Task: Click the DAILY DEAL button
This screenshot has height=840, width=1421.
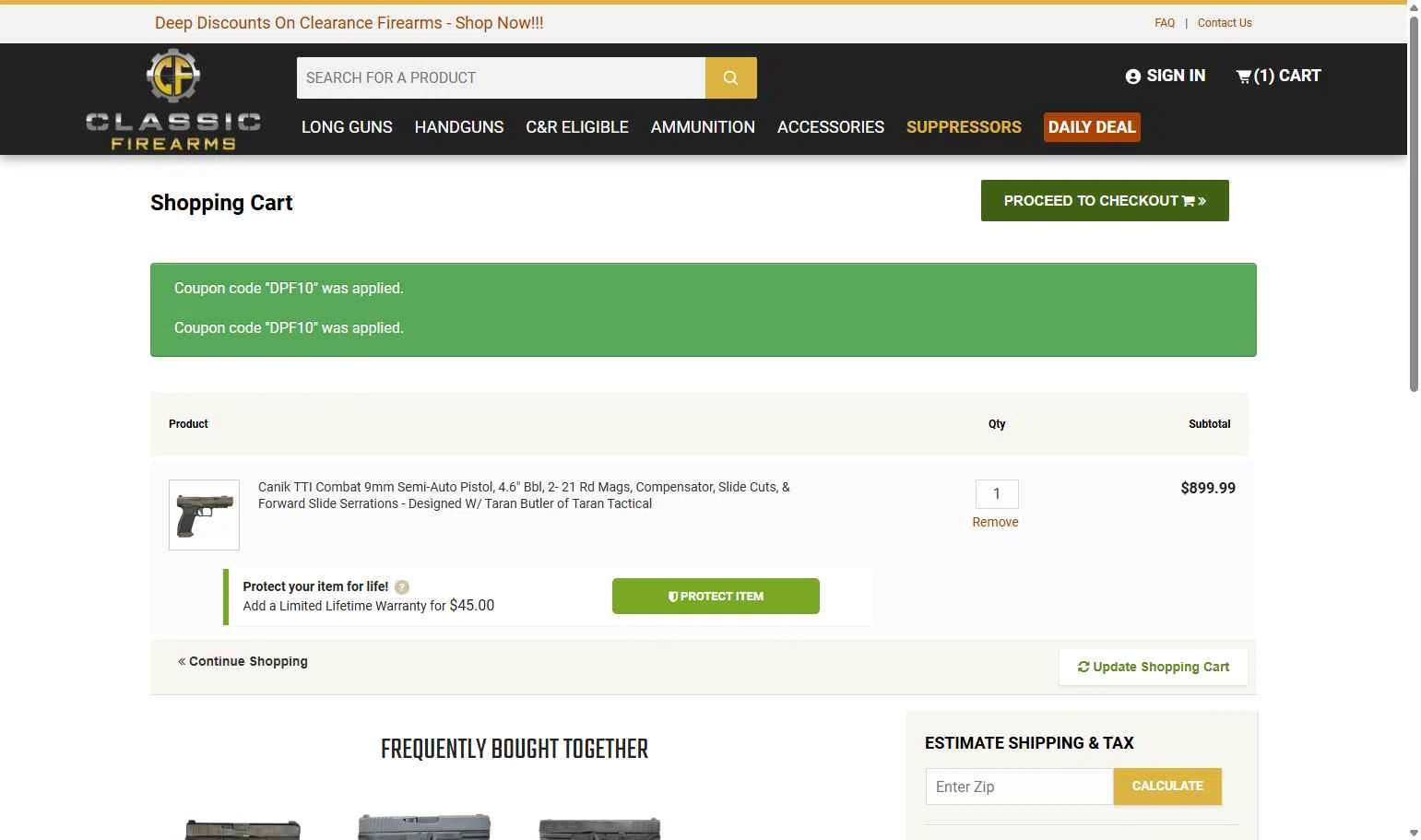Action: (1092, 127)
